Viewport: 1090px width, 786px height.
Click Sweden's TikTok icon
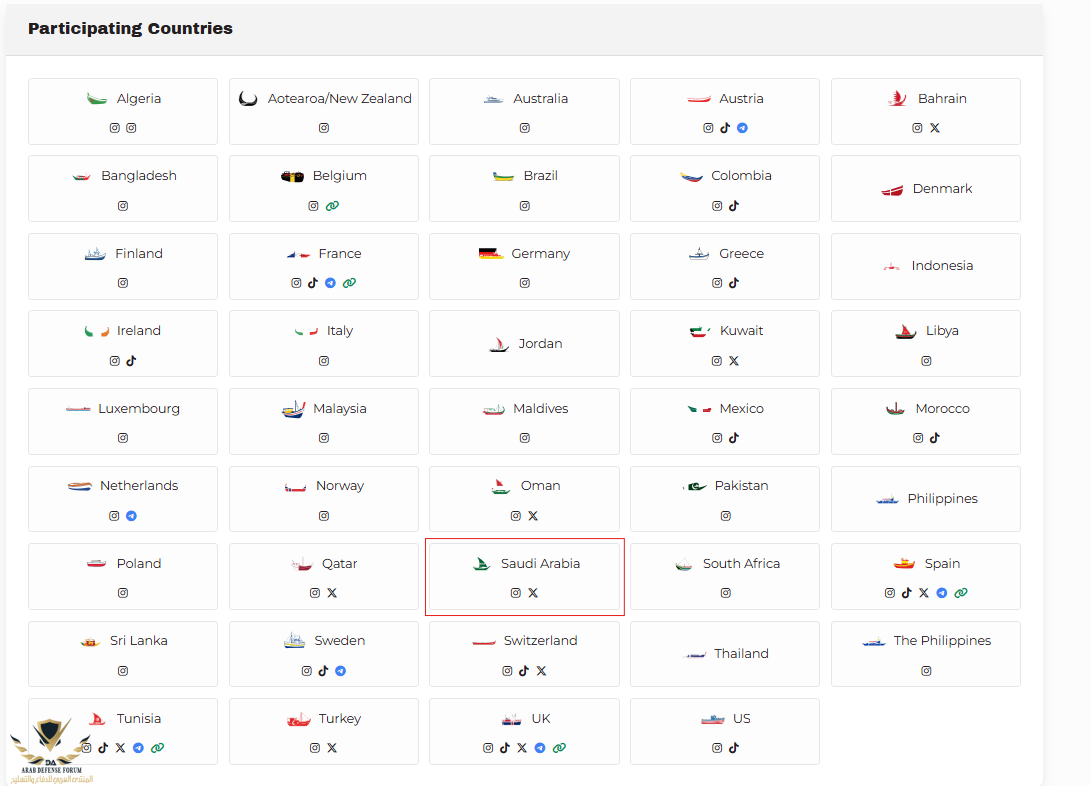(323, 671)
